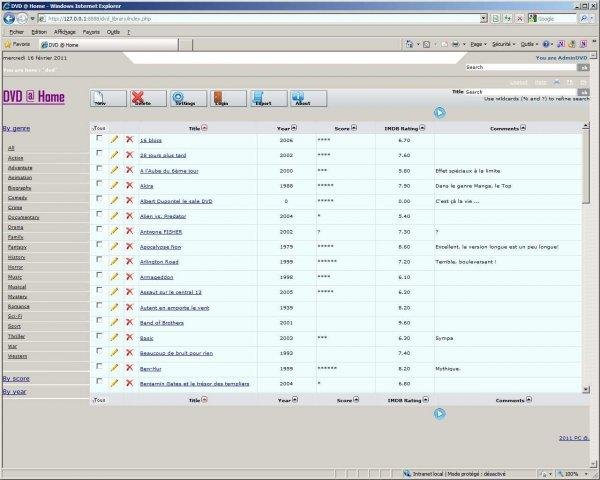
Task: Tick the checkbox for Antwone FISHER
Action: click(99, 229)
